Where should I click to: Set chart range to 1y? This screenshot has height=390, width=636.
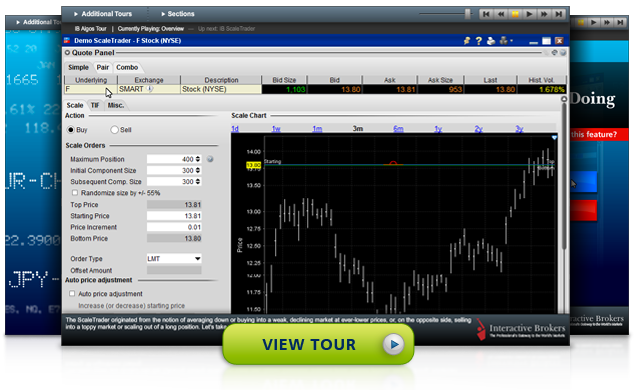(438, 129)
